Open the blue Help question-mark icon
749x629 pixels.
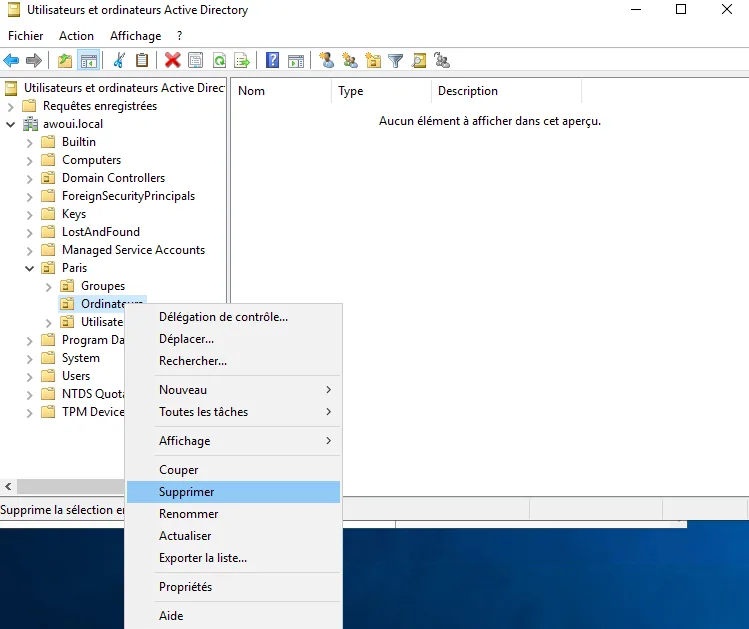[272, 61]
